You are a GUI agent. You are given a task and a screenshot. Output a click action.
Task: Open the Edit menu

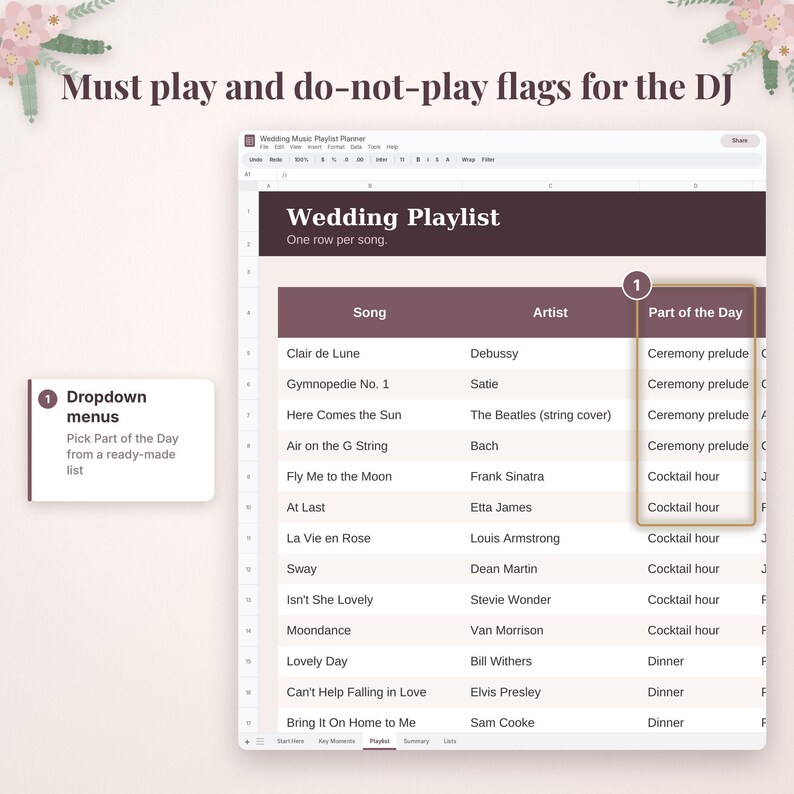click(279, 147)
